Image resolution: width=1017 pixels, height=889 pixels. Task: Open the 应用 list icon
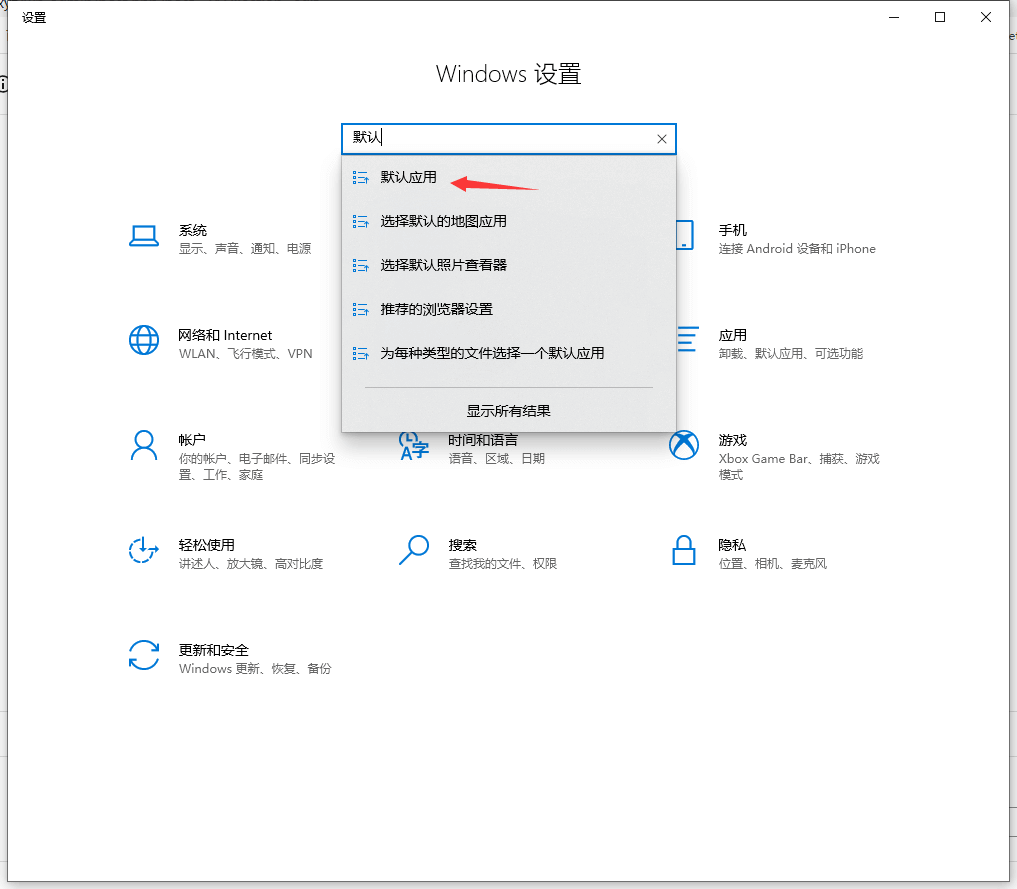(688, 339)
